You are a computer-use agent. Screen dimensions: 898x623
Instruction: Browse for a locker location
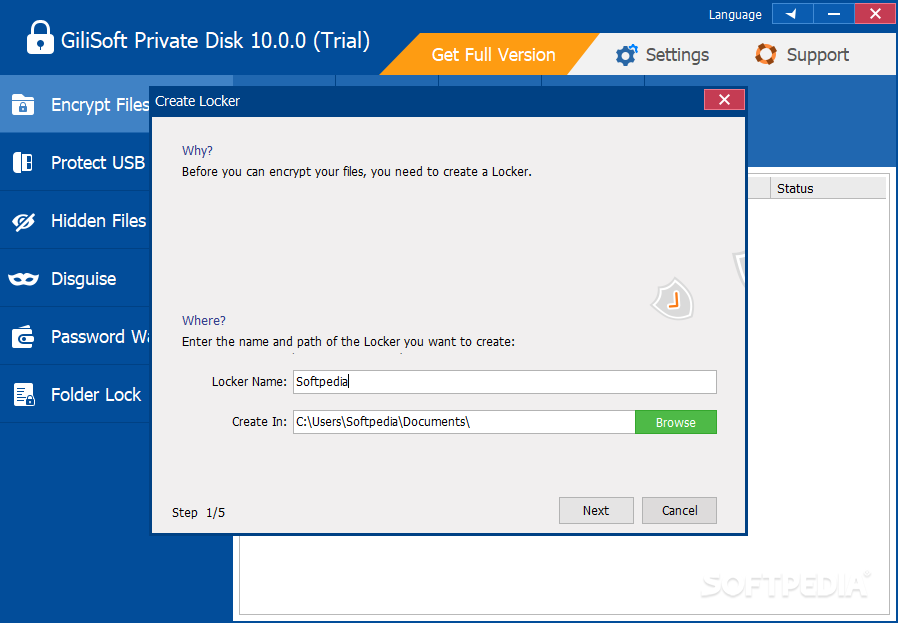click(x=676, y=422)
